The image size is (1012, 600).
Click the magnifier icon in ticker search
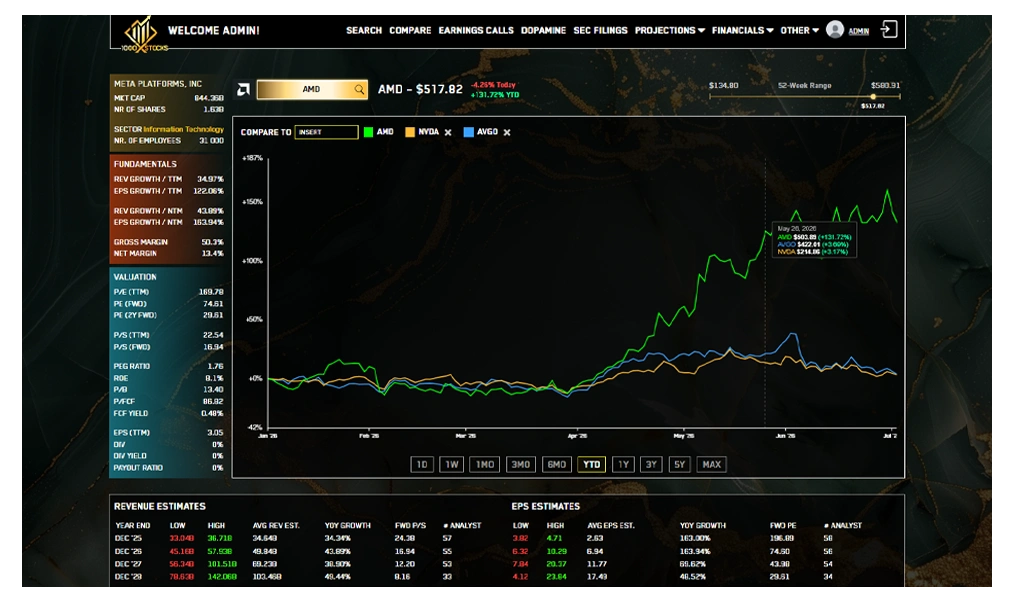tap(359, 90)
